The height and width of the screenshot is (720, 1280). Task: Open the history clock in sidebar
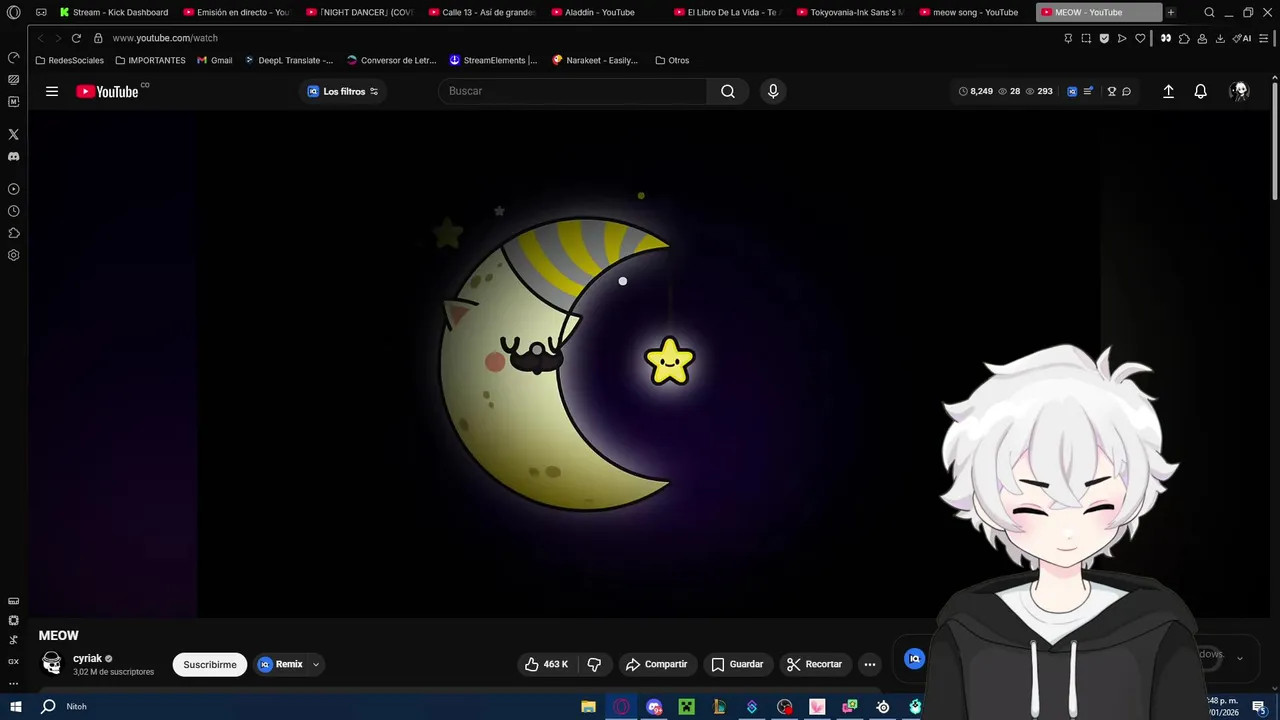click(13, 211)
